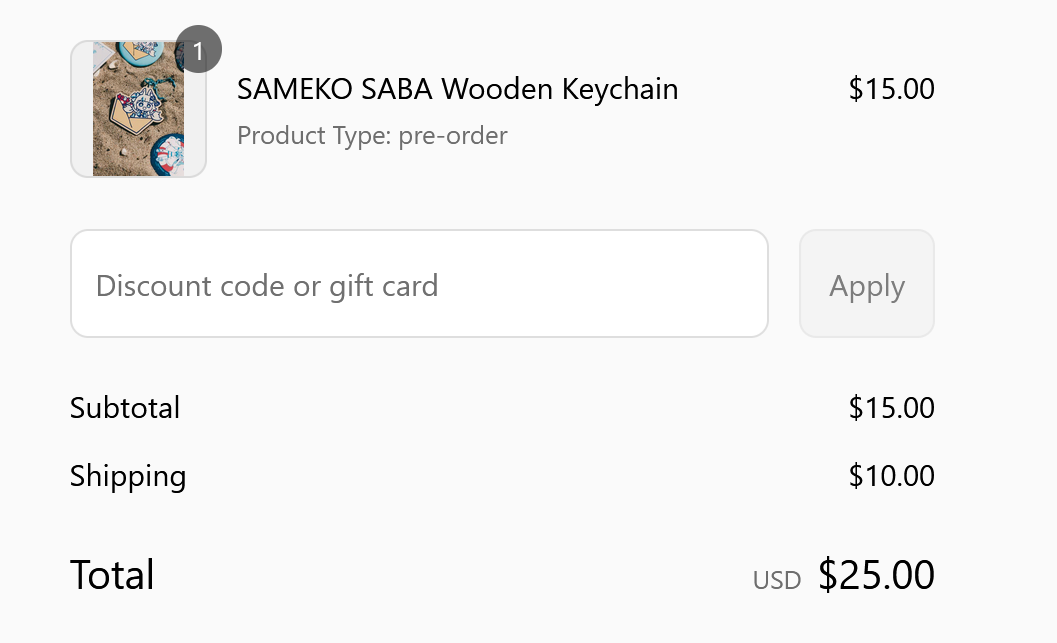Click the $10.00 shipping cost
Screen dimensions: 1057x643
click(891, 476)
